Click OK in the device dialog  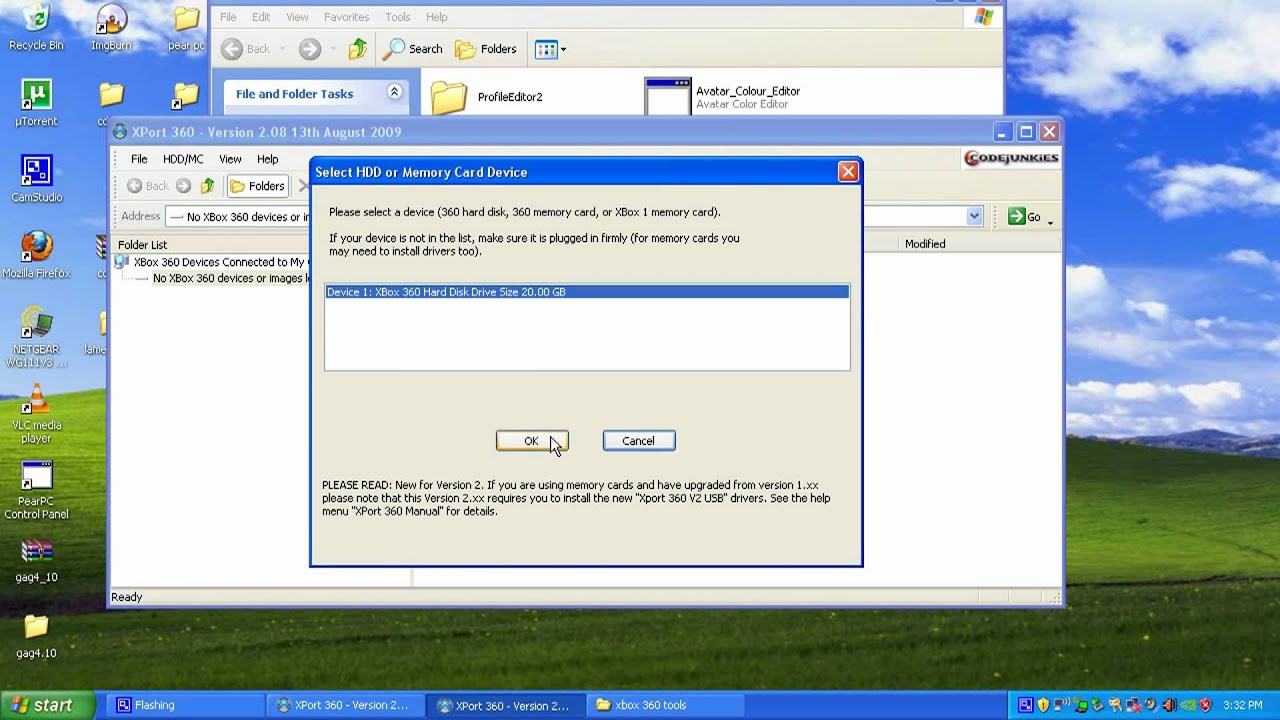[x=532, y=441]
